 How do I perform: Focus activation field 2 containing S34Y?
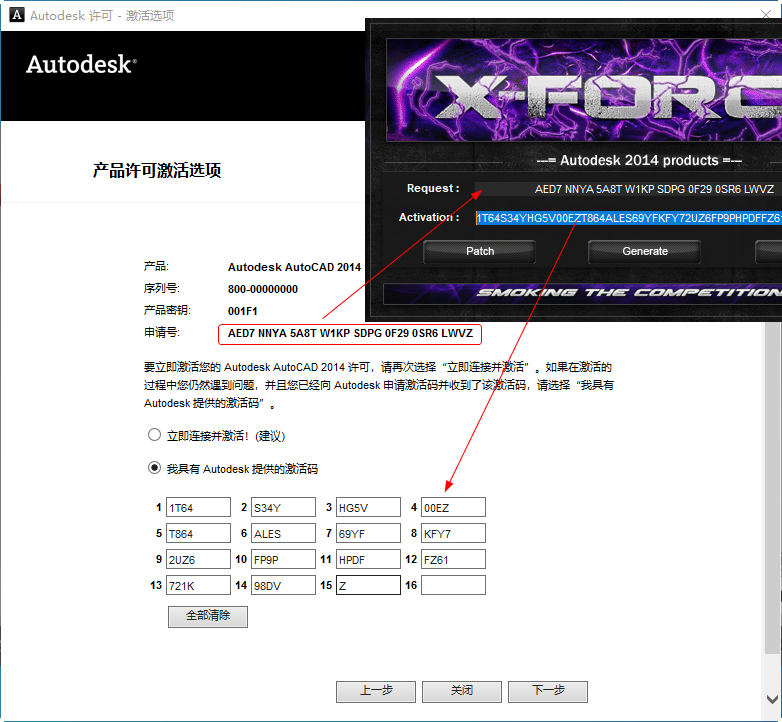click(283, 508)
